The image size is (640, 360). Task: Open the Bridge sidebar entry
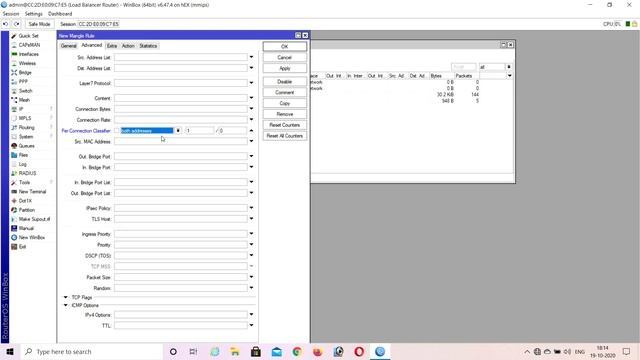click(x=25, y=73)
